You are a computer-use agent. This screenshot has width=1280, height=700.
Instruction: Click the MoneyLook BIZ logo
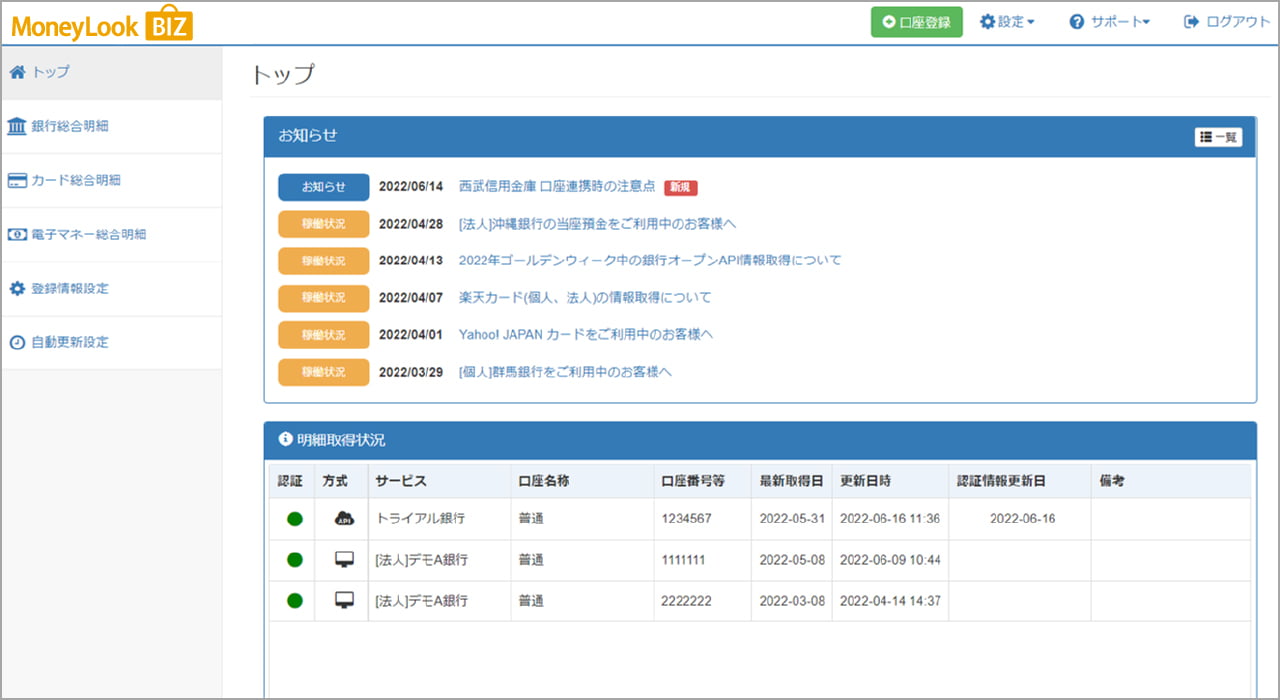point(102,23)
